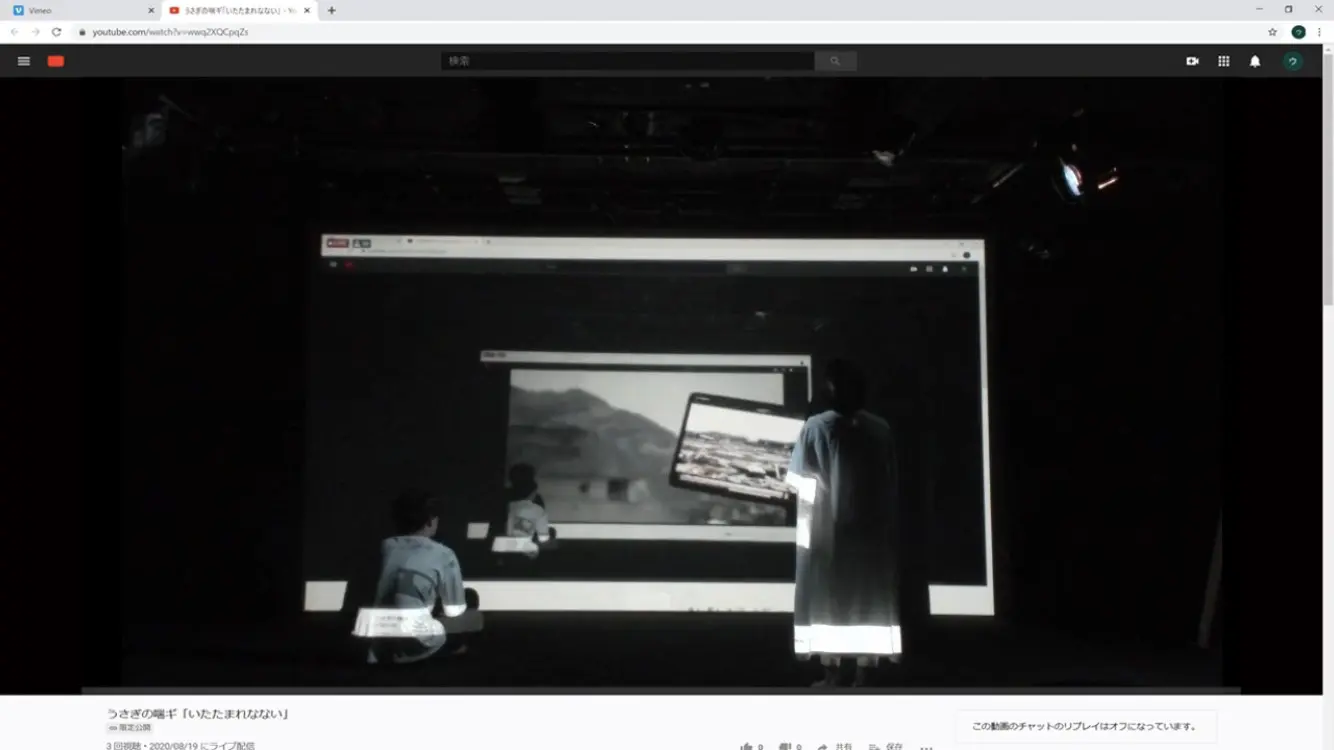This screenshot has height=750, width=1334.
Task: Focus the YouTube 検索 search field
Action: tap(628, 61)
